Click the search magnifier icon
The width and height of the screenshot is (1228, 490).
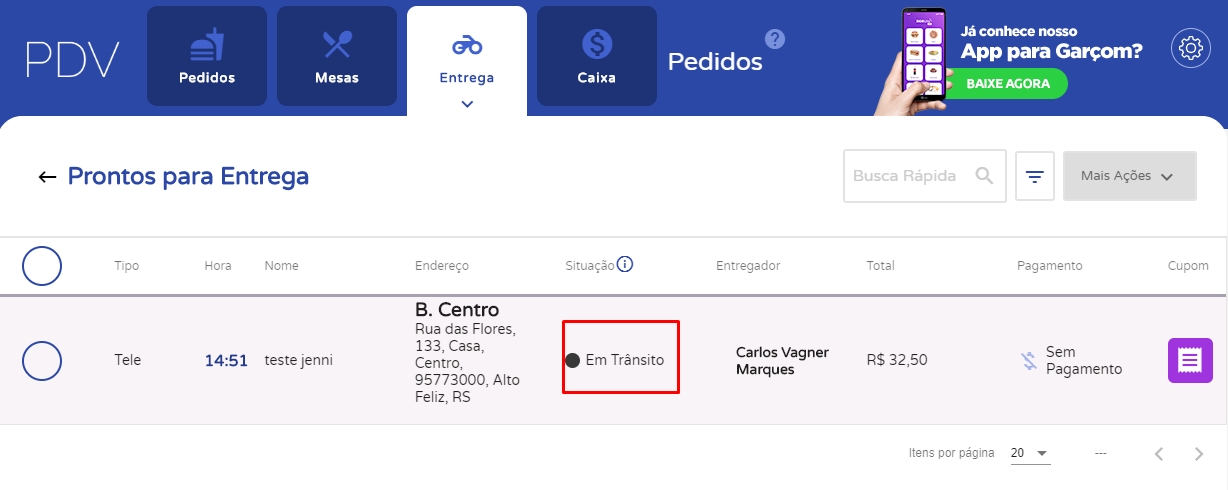click(984, 176)
